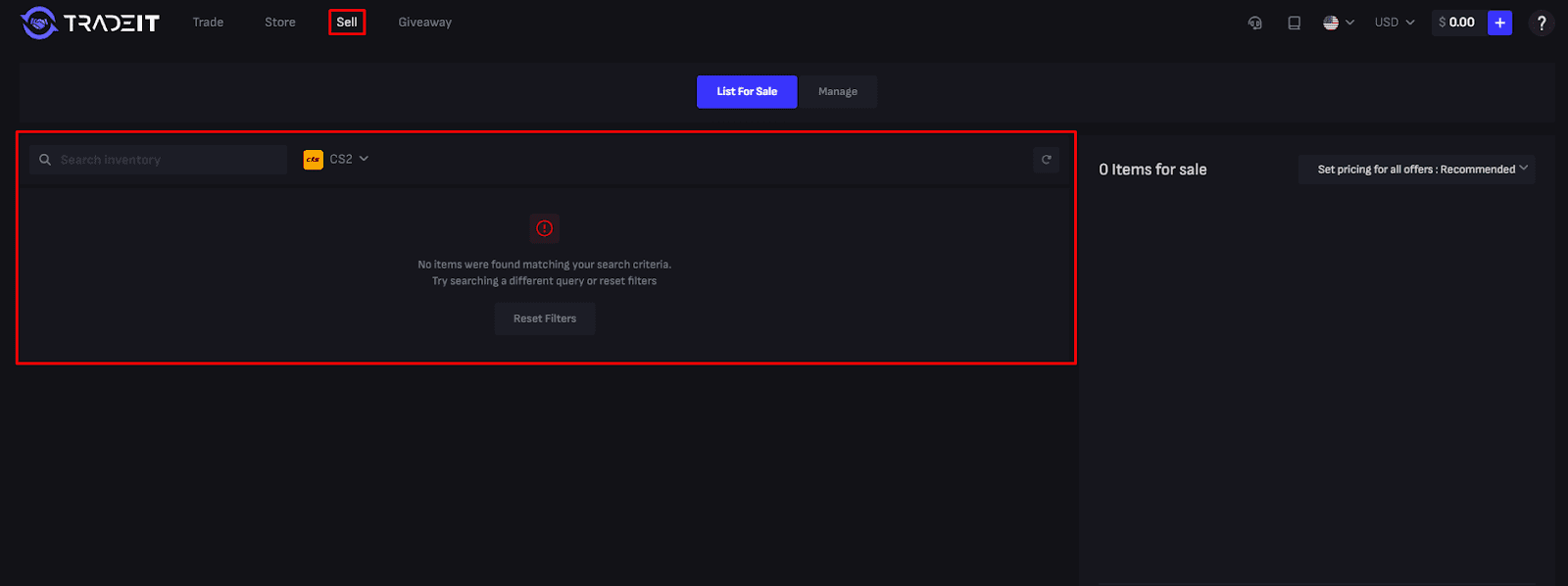Go to the Trade menu
Image resolution: width=1568 pixels, height=586 pixels.
[x=208, y=23]
